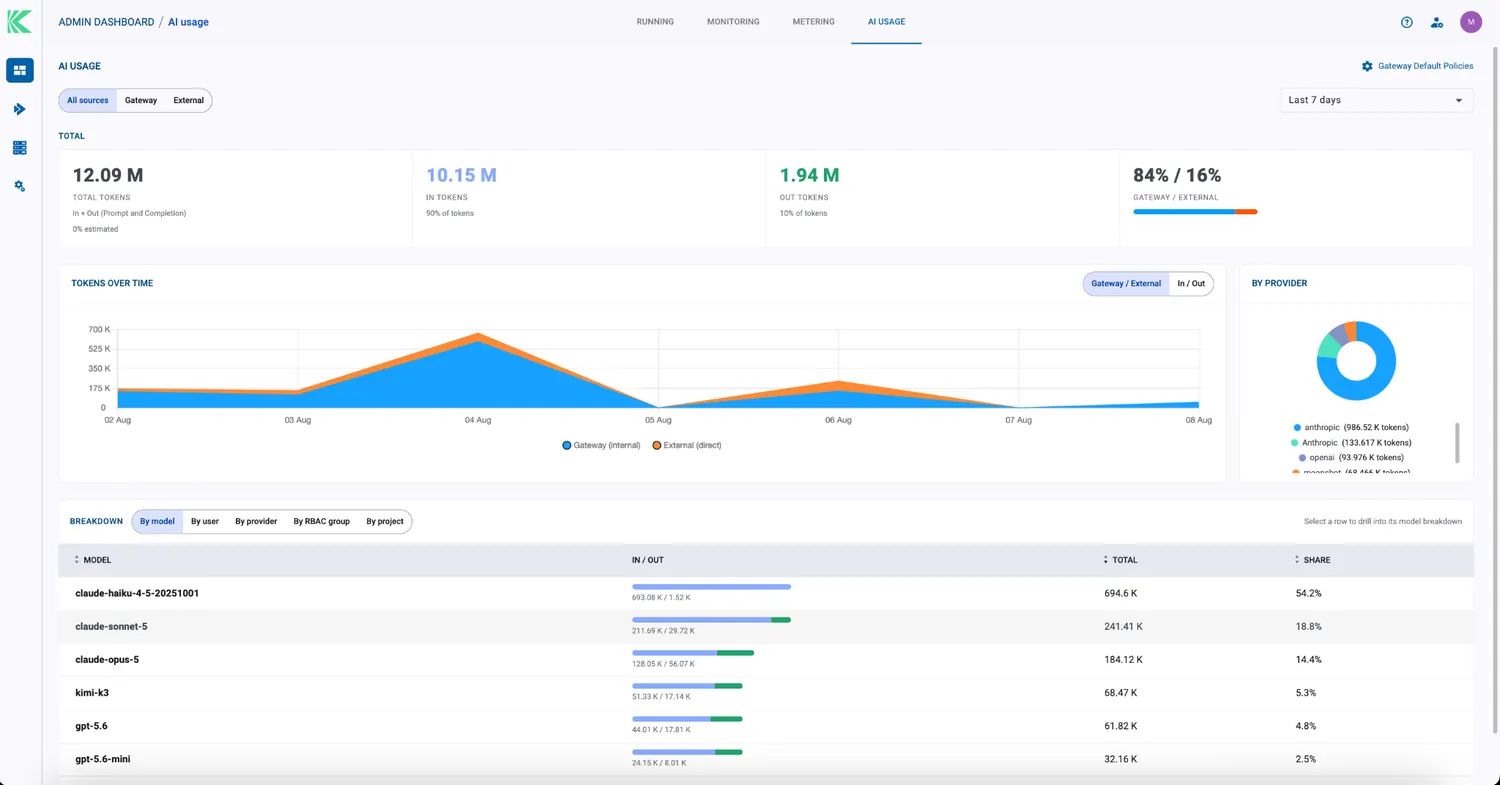The image size is (1500, 785).
Task: Open the flows arrow icon in sidebar
Action: (x=20, y=109)
